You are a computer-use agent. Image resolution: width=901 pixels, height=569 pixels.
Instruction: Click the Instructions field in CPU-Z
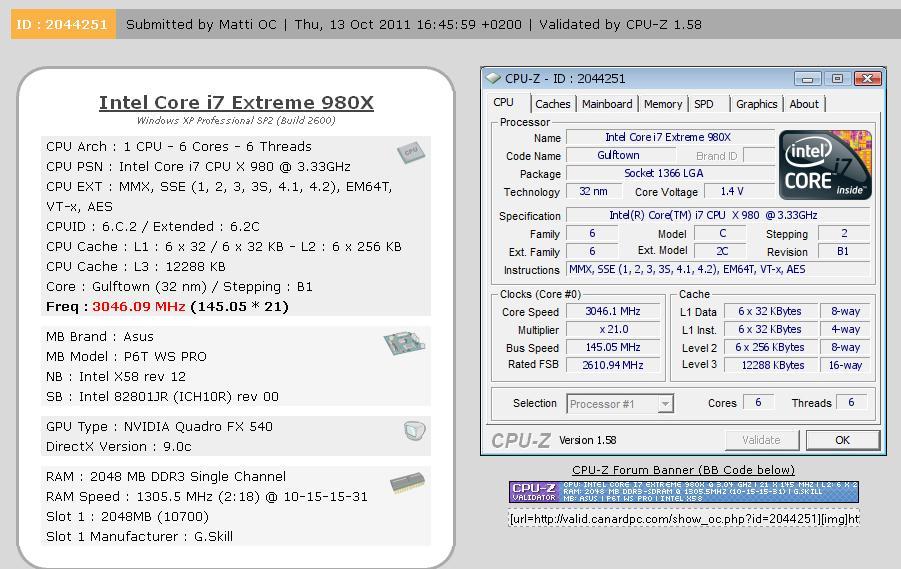click(718, 269)
